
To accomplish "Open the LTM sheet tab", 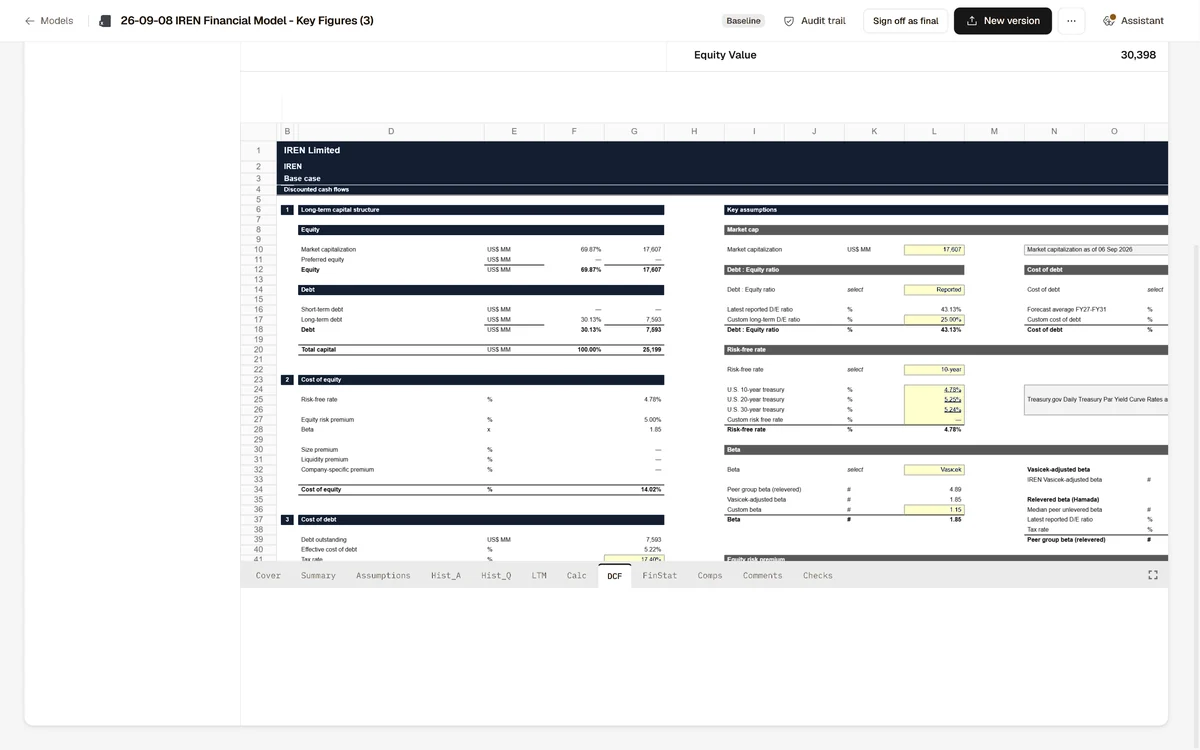I will [x=539, y=576].
